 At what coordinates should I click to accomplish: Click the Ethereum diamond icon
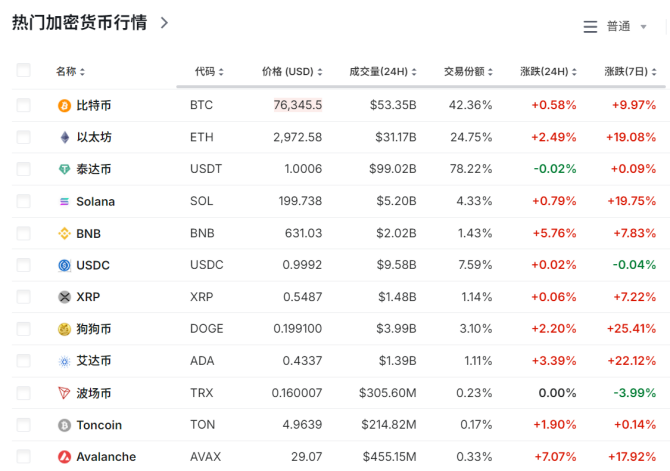(65, 137)
